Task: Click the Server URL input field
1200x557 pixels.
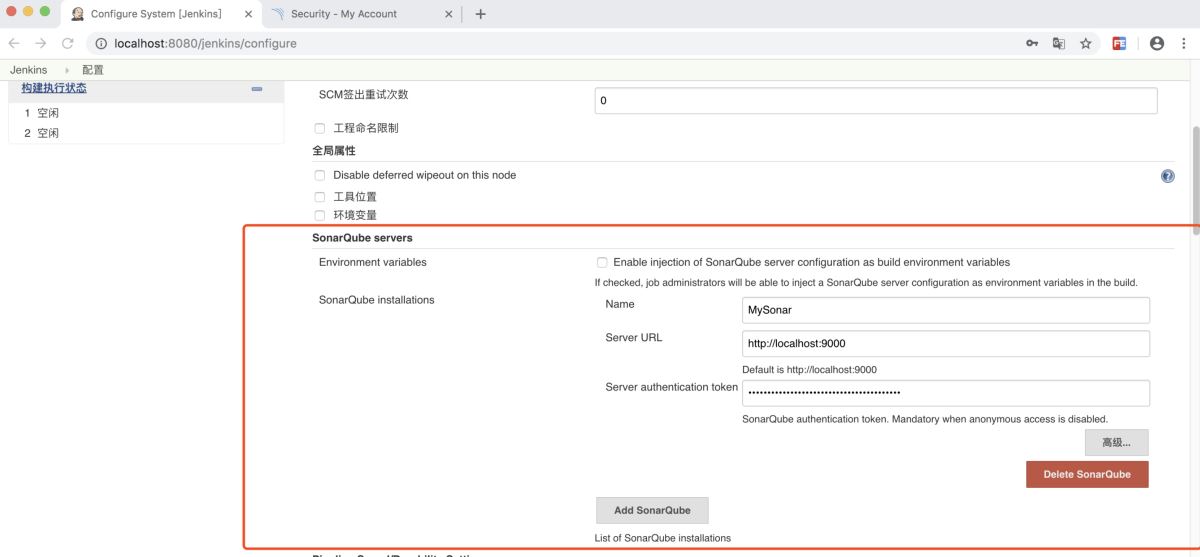Action: point(945,343)
